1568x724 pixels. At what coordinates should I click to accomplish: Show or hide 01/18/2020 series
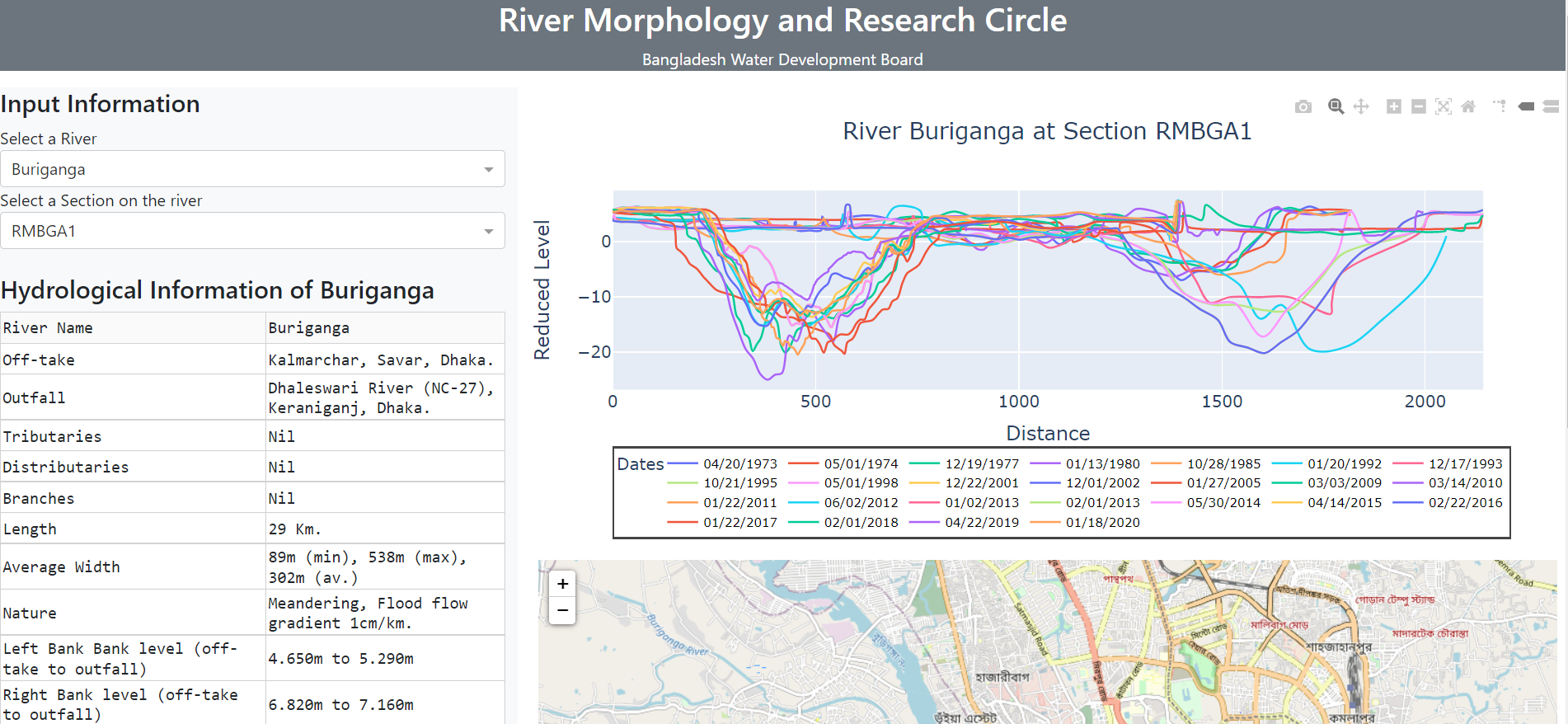pyautogui.click(x=1085, y=523)
